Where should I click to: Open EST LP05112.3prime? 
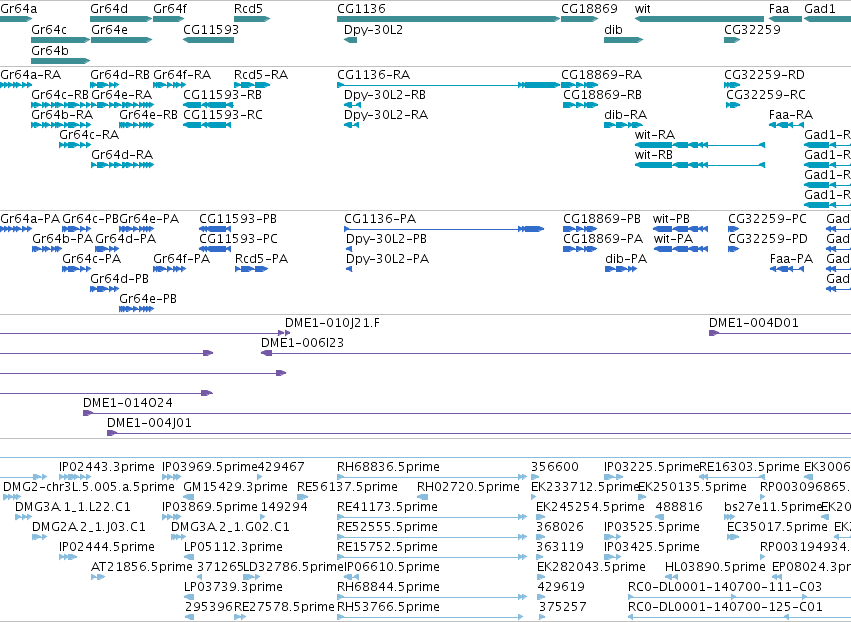[x=233, y=547]
